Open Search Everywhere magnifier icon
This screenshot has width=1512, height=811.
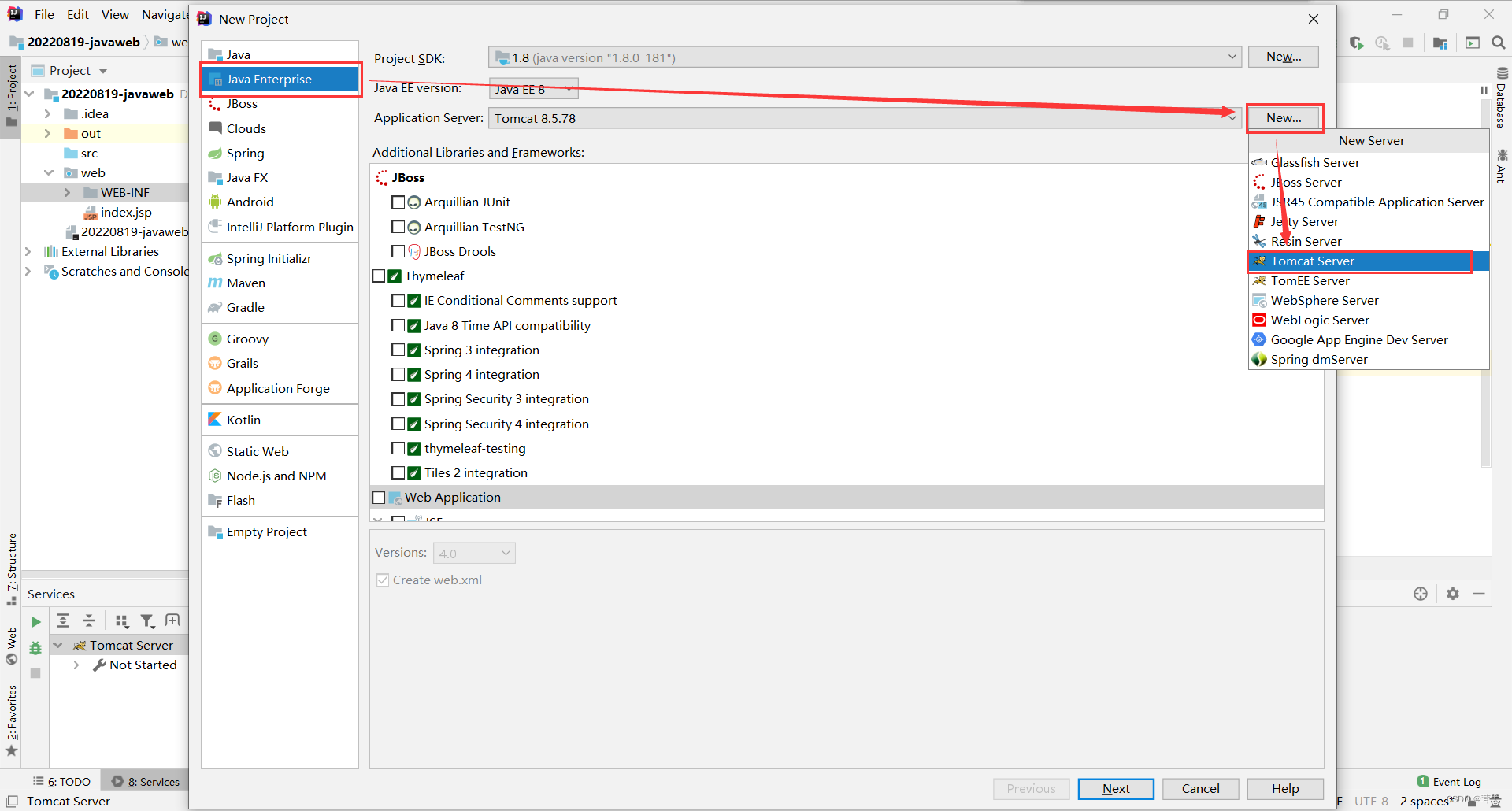tap(1499, 43)
